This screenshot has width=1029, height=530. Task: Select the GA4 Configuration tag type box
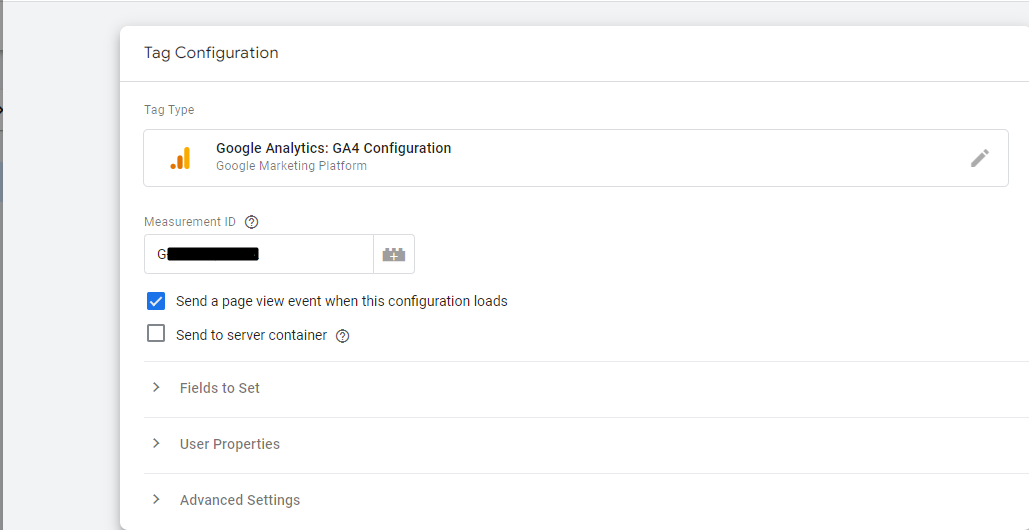click(x=576, y=158)
